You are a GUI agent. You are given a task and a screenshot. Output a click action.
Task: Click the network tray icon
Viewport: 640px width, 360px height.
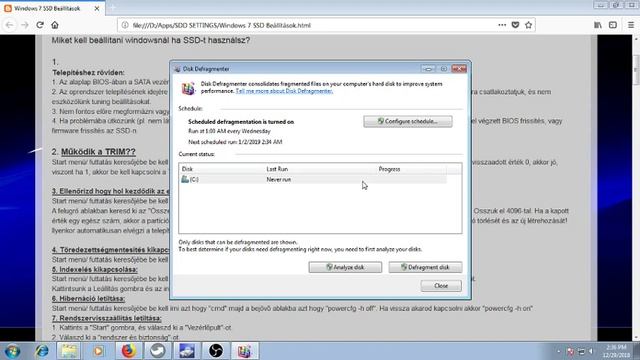tap(581, 351)
